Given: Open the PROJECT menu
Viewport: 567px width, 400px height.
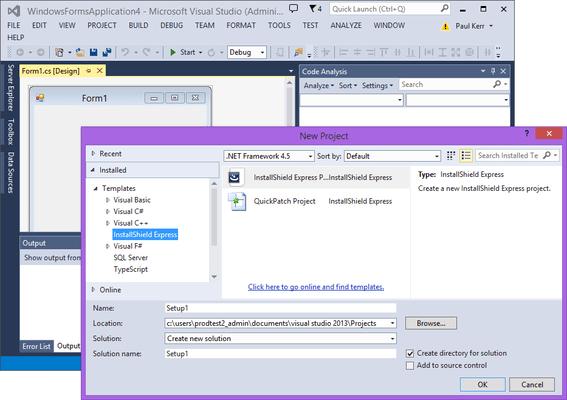Looking at the screenshot, I should [x=102, y=26].
